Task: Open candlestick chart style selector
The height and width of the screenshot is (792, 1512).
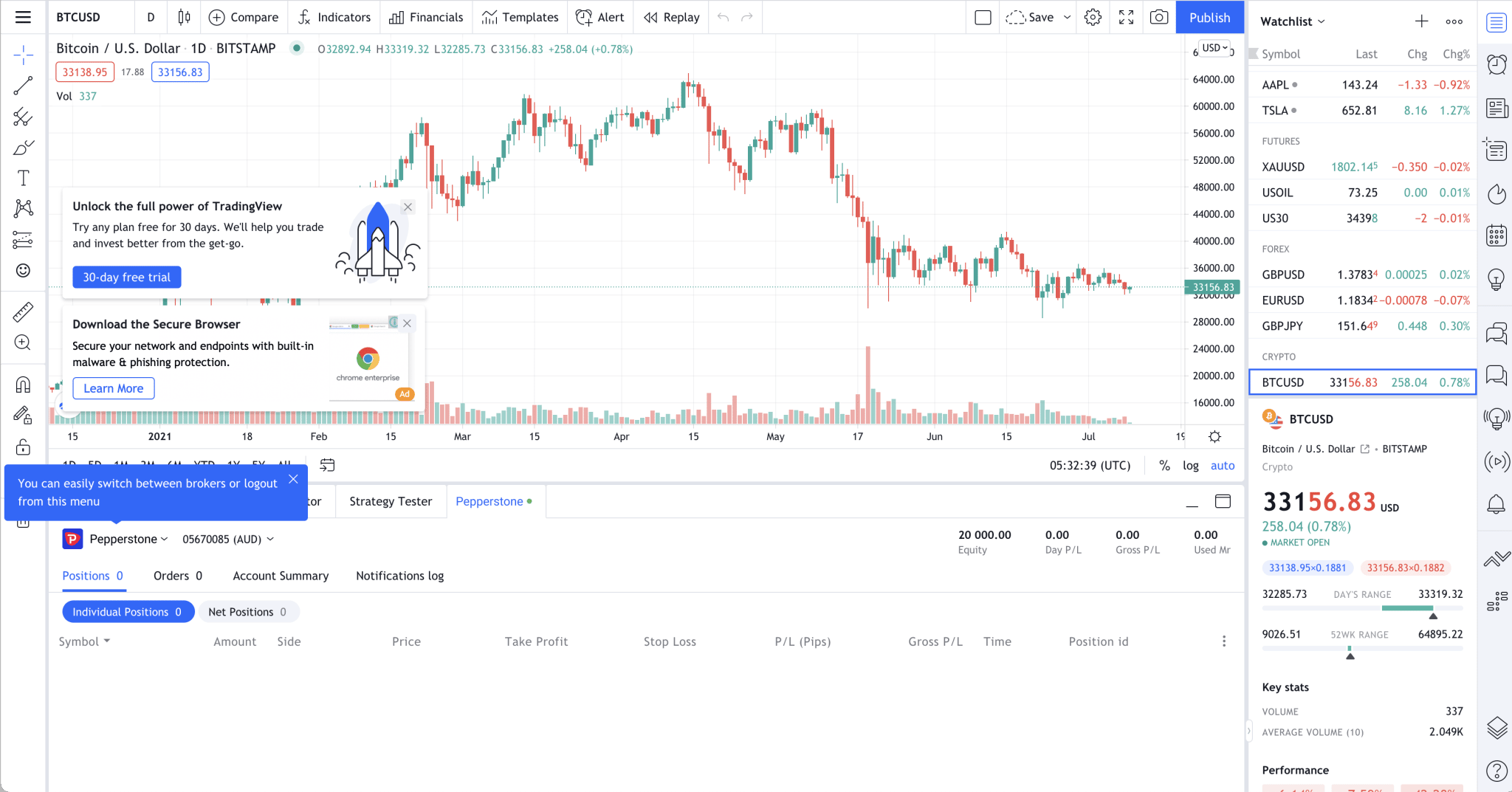Action: [184, 17]
